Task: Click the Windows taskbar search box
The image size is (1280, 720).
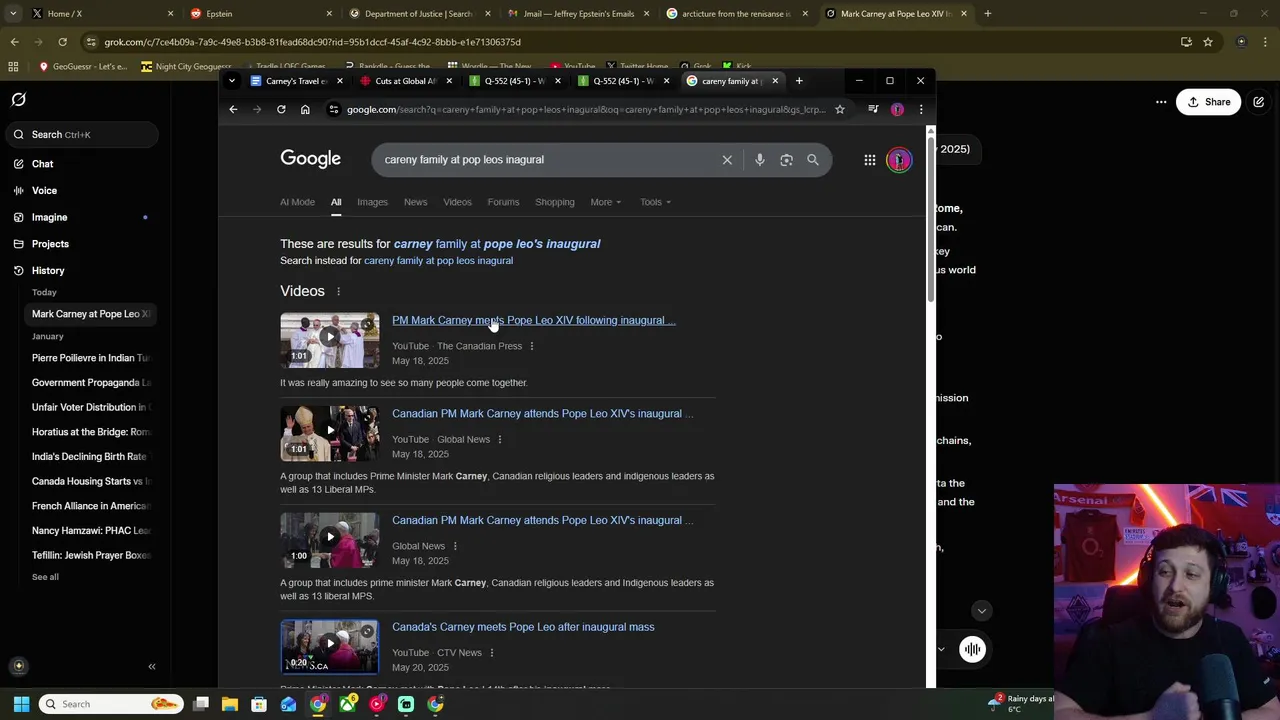Action: pos(111,704)
